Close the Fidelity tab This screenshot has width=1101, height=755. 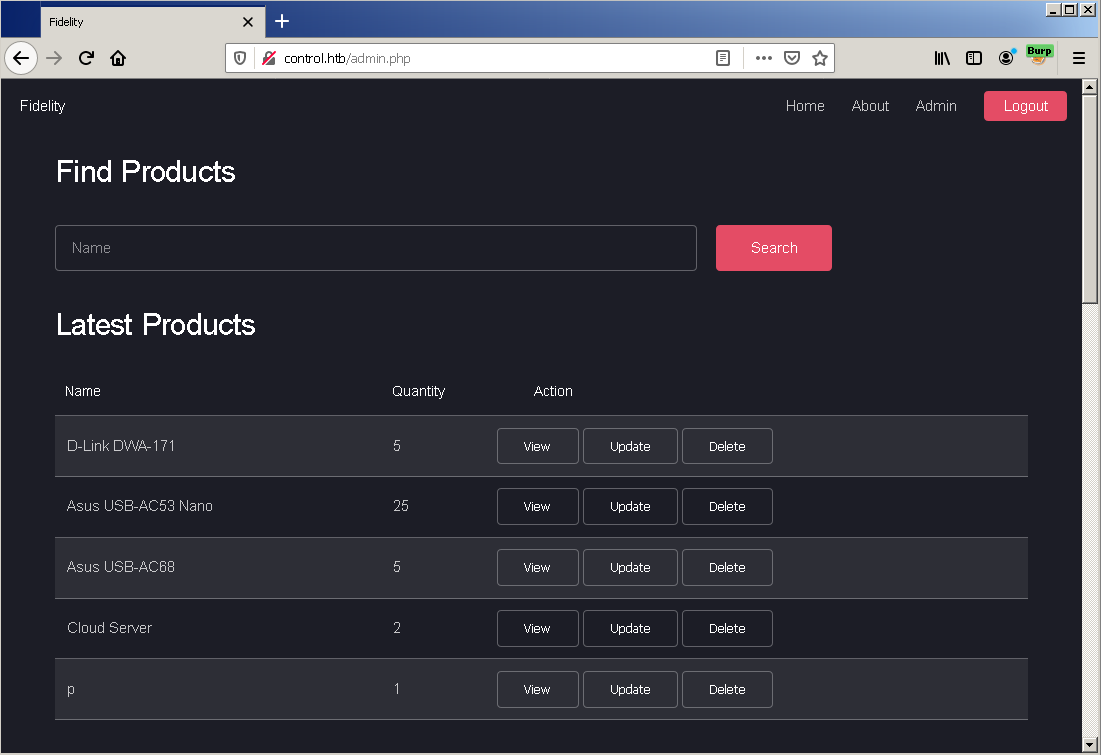248,22
